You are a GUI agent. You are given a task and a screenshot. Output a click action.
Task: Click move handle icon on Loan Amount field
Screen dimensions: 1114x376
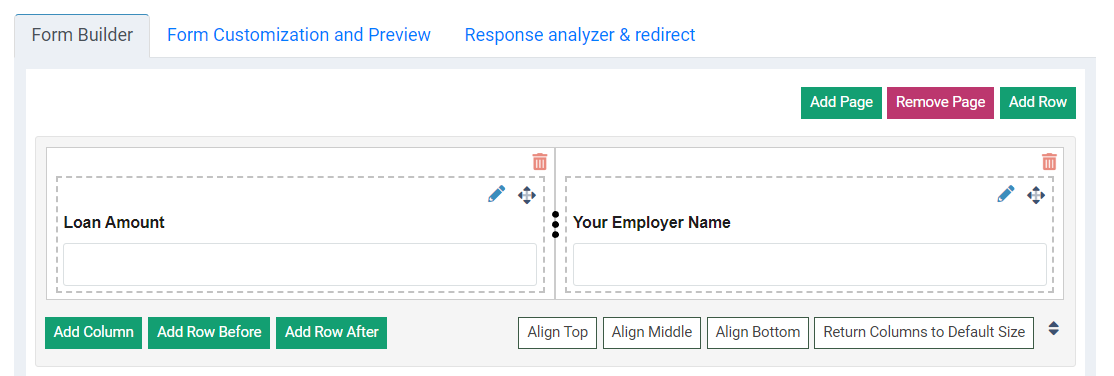(526, 195)
